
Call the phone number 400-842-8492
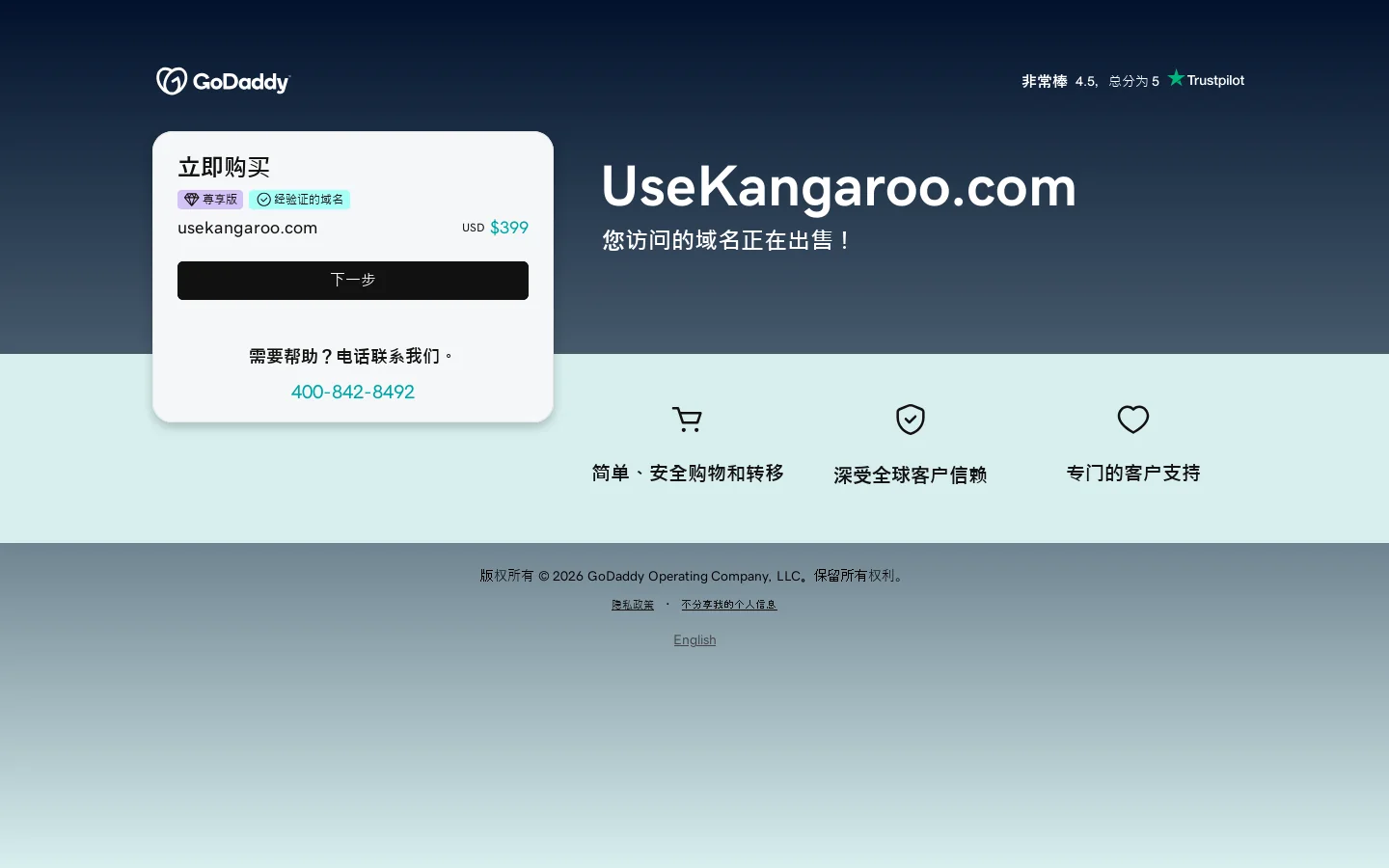(353, 392)
